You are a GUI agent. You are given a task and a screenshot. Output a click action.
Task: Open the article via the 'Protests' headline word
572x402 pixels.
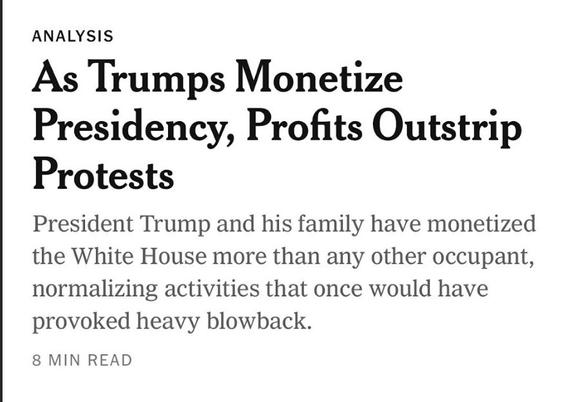tap(103, 174)
